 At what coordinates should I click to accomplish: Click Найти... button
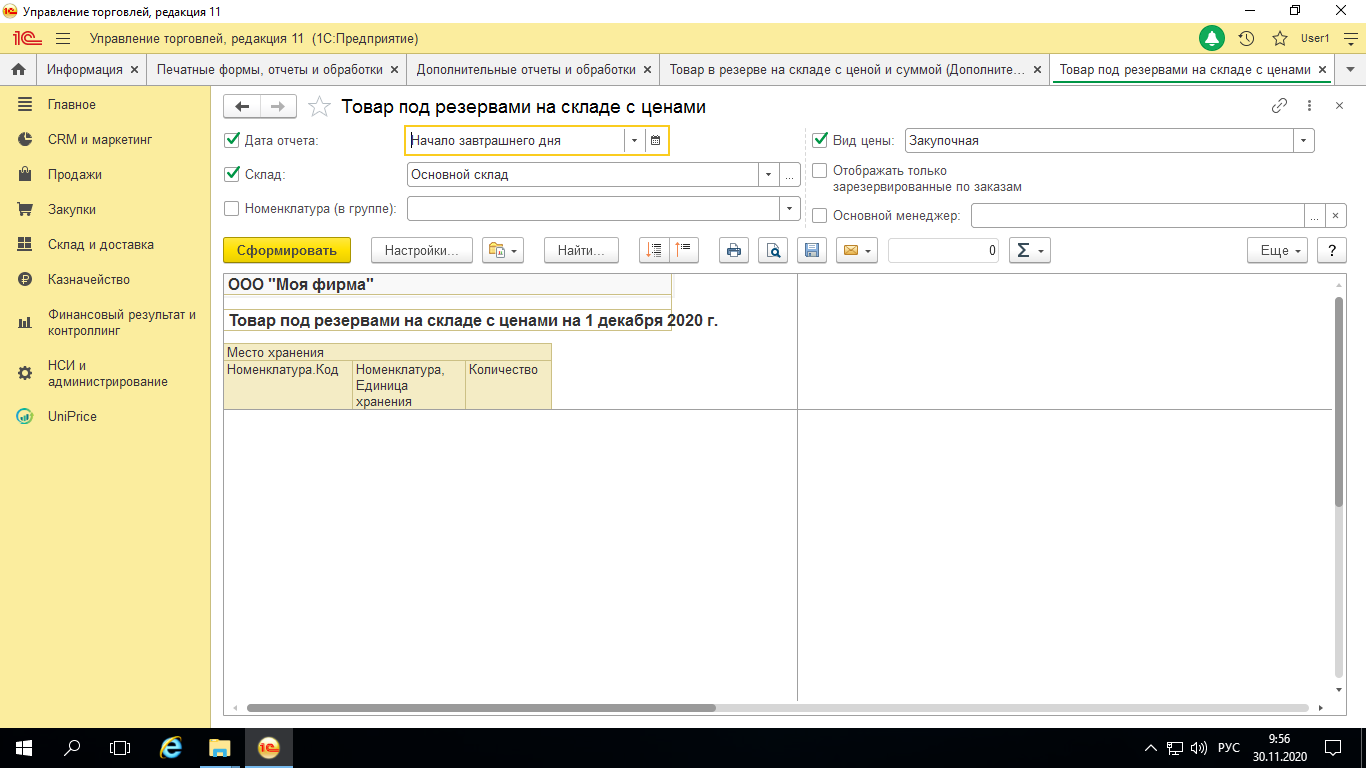pos(581,250)
